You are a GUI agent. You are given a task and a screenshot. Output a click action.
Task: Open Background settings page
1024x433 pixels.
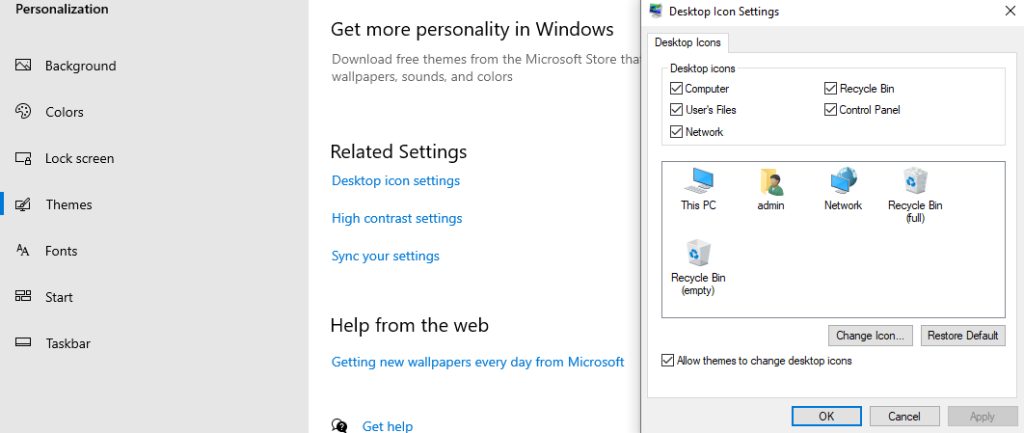(x=80, y=65)
